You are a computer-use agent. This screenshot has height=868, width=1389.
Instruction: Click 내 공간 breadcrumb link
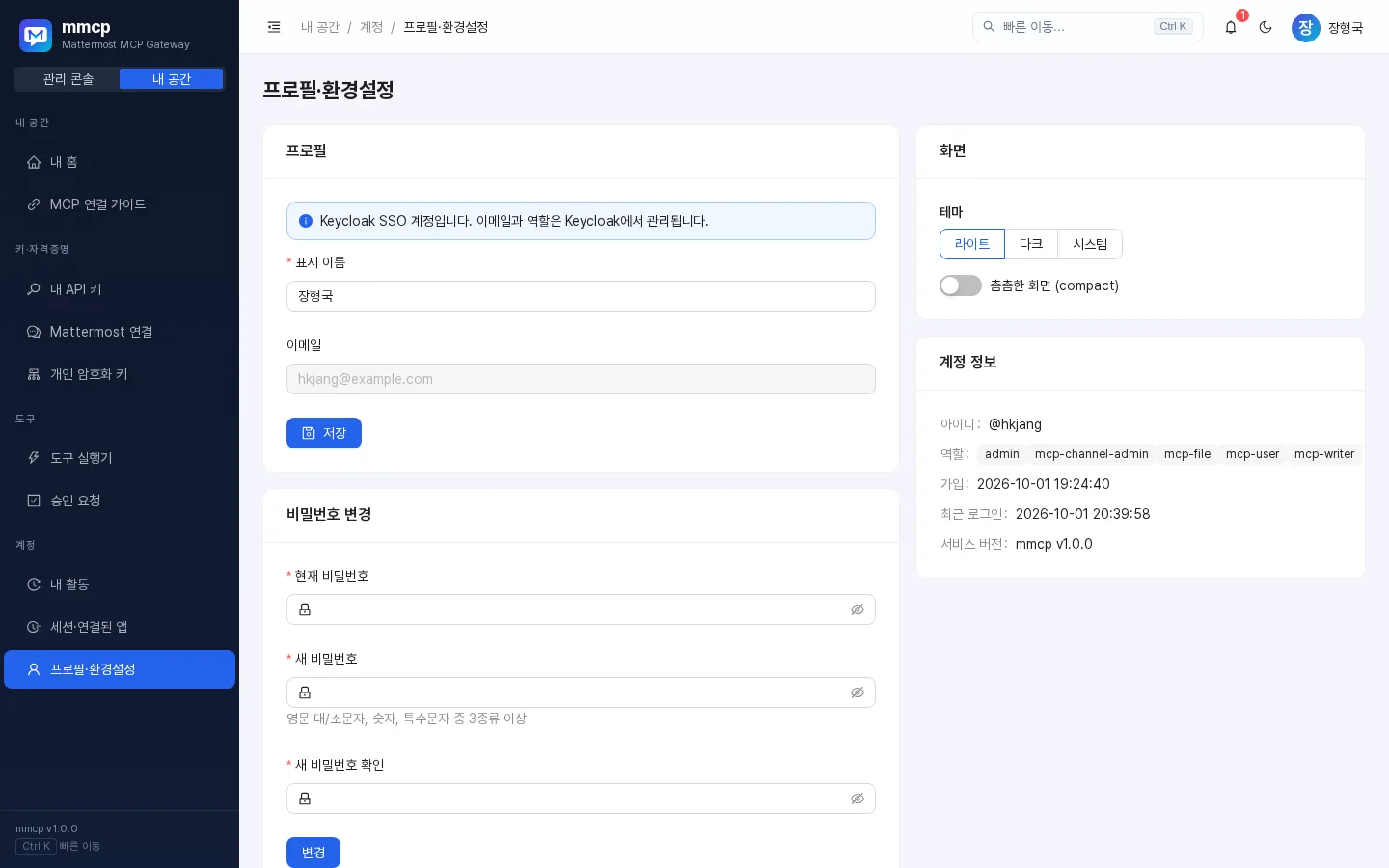pyautogui.click(x=320, y=27)
